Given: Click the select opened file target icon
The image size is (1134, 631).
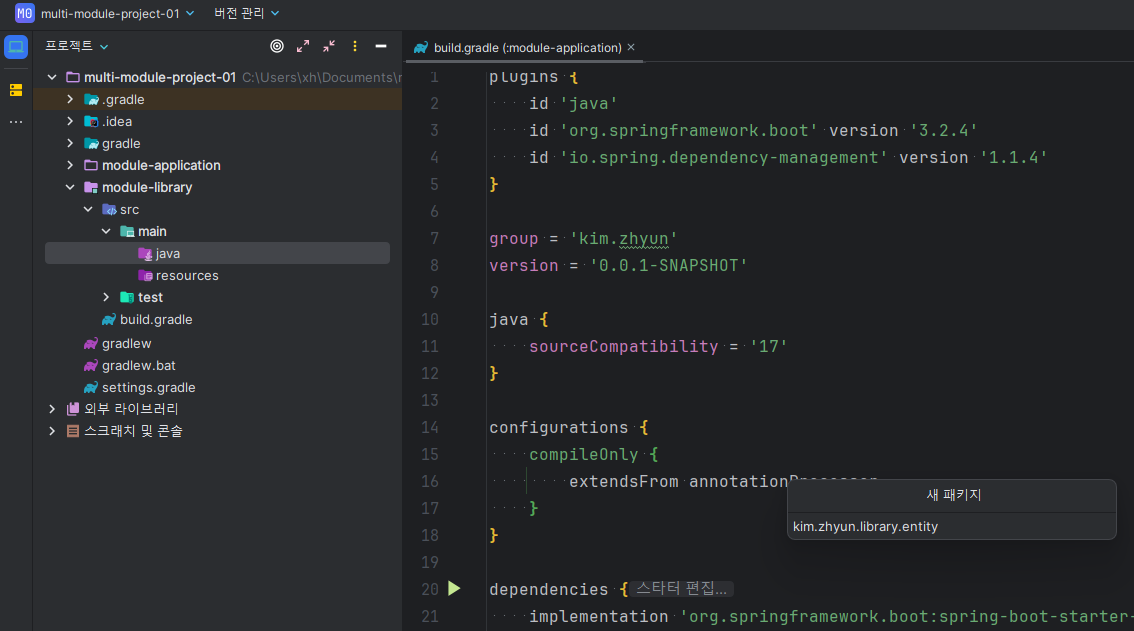Looking at the screenshot, I should [277, 46].
